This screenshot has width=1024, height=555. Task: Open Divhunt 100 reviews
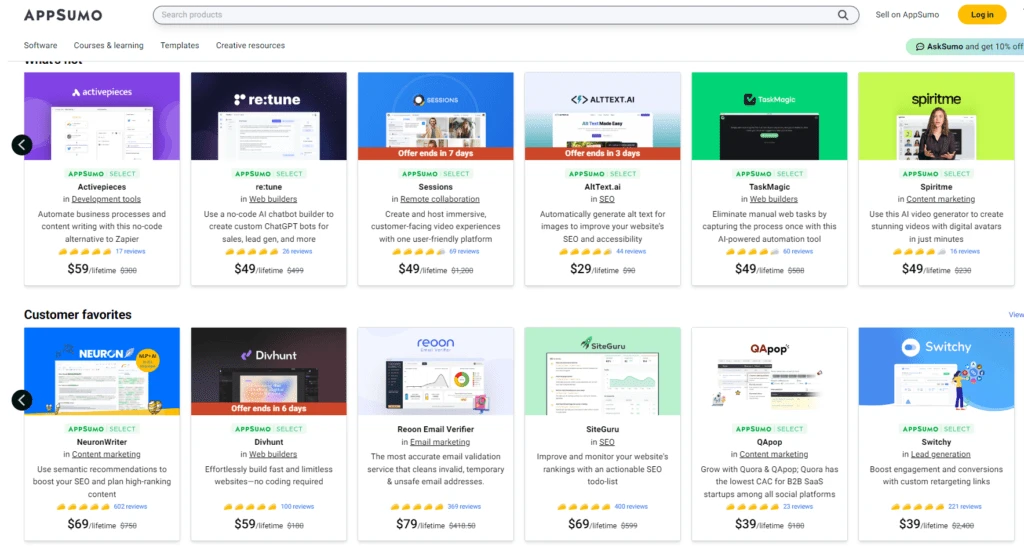[297, 507]
